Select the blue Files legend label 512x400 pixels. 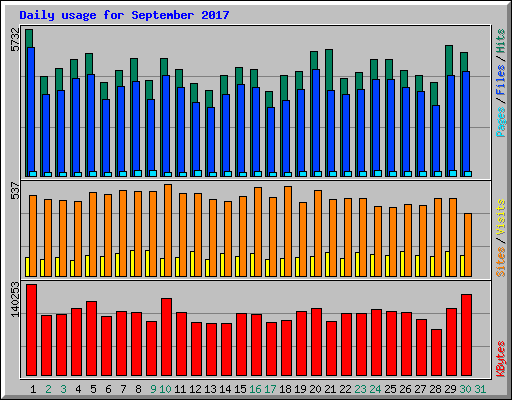click(x=501, y=80)
